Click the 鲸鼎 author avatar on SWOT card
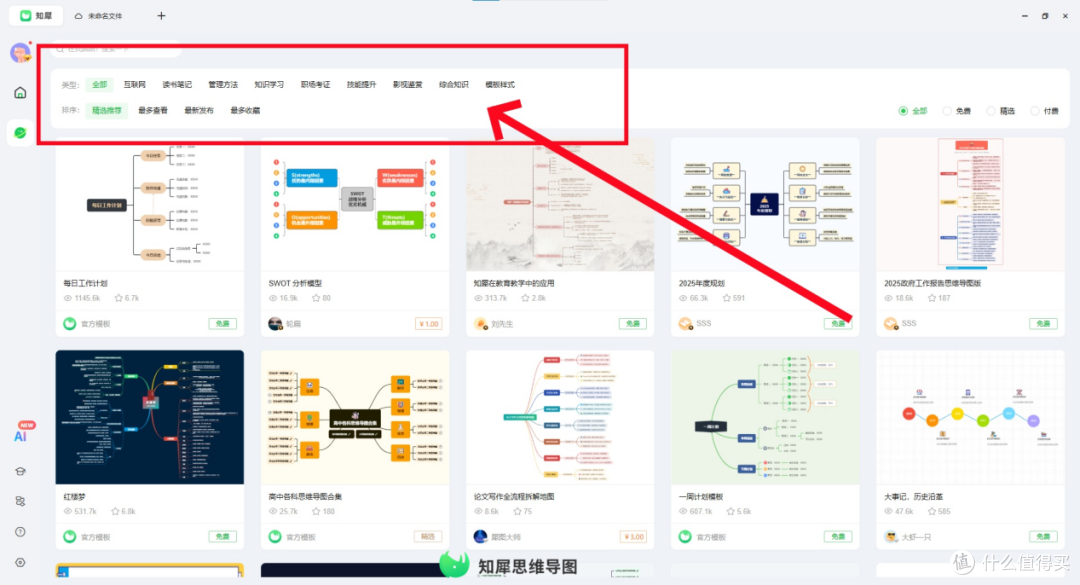The image size is (1080, 585). (x=275, y=324)
